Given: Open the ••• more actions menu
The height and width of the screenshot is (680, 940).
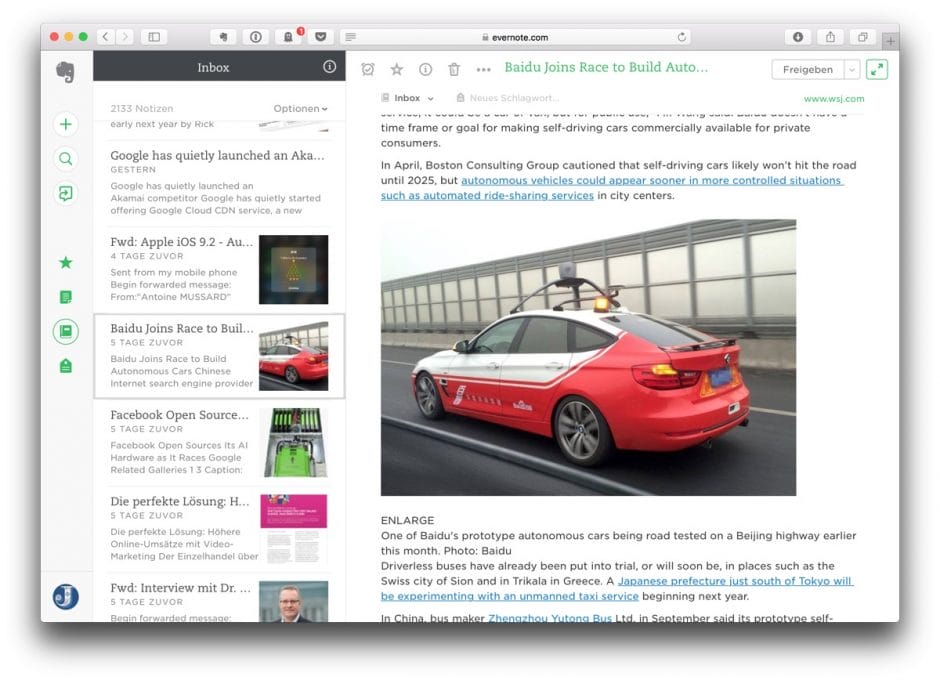Looking at the screenshot, I should point(482,69).
